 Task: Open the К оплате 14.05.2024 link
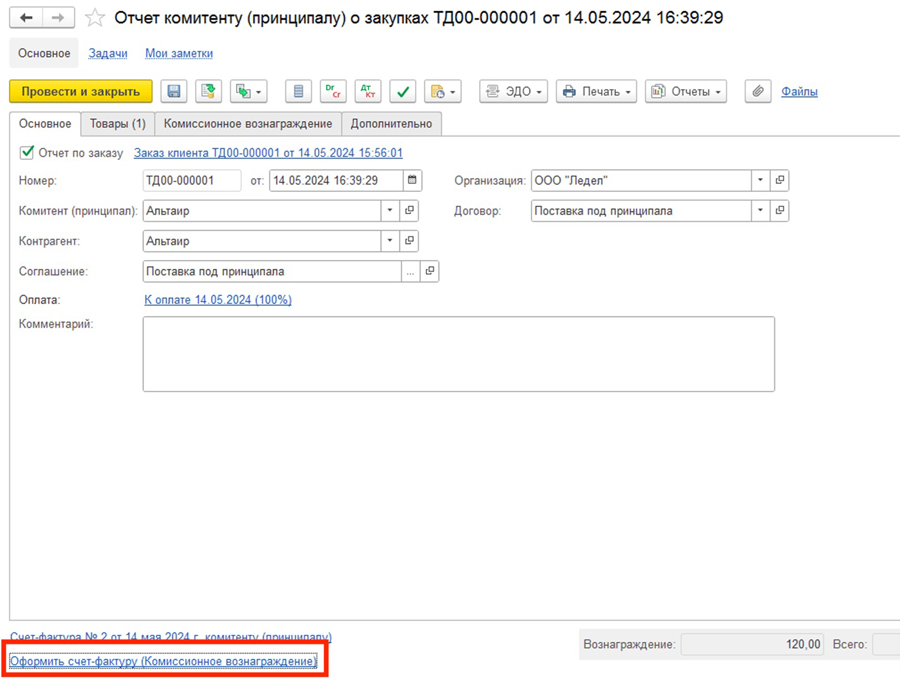pyautogui.click(x=218, y=300)
